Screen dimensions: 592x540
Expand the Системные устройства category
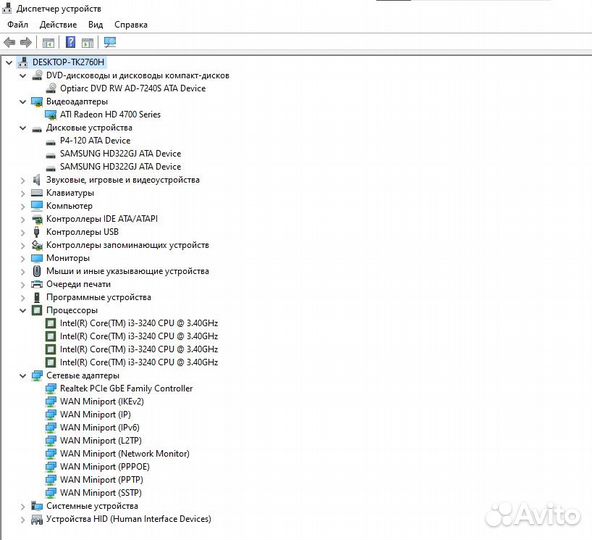coord(23,506)
